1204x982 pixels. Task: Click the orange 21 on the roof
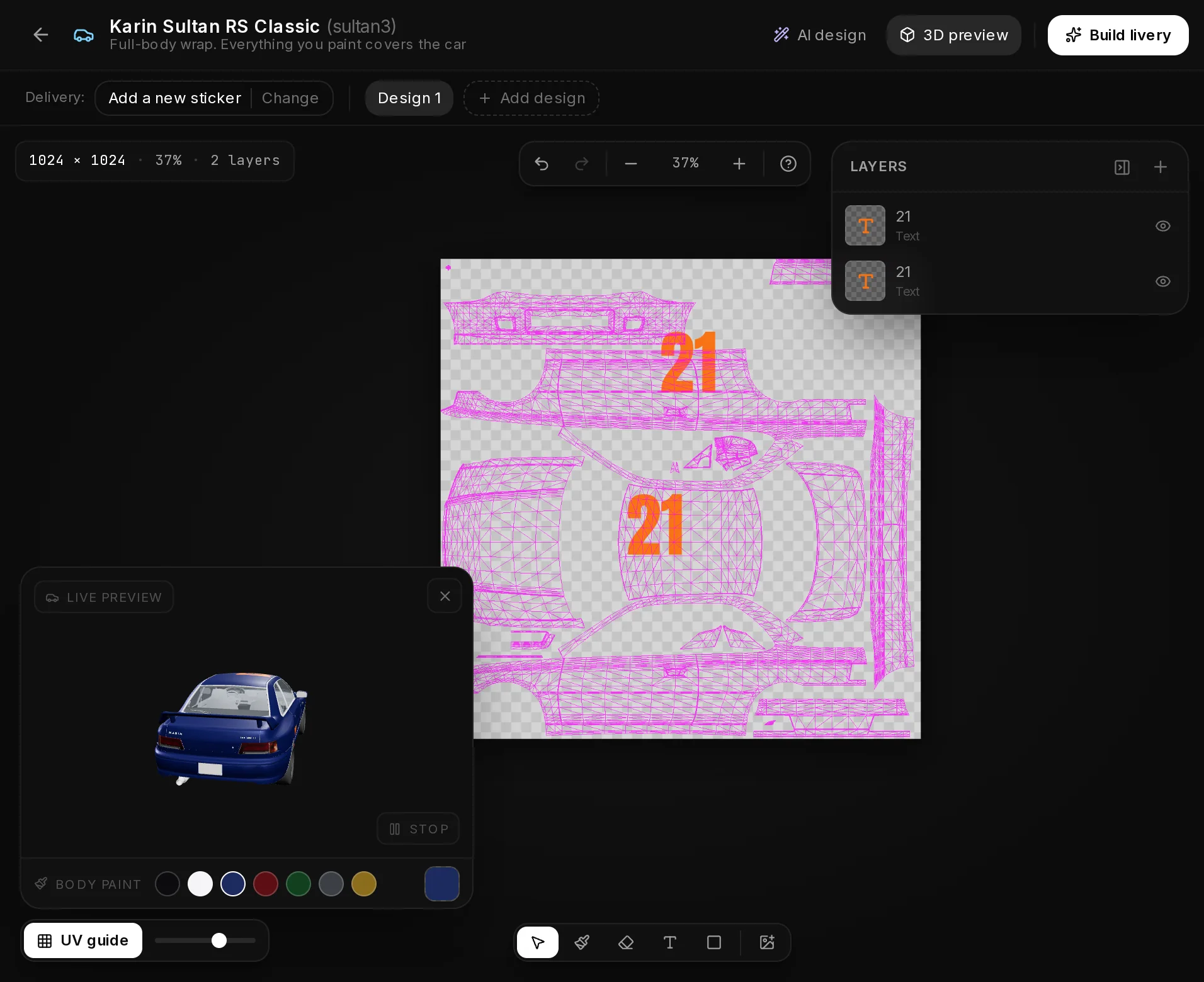[x=656, y=524]
